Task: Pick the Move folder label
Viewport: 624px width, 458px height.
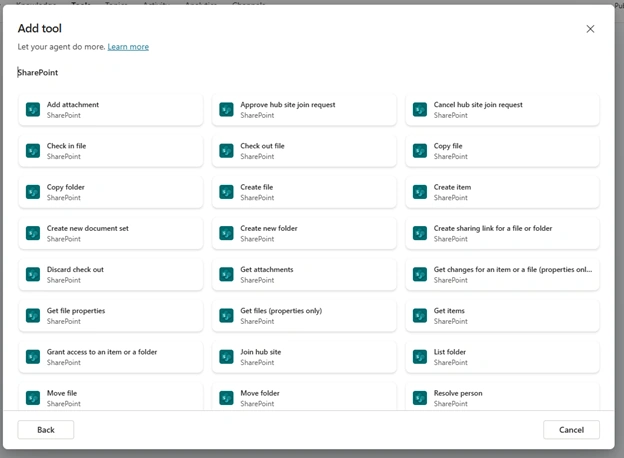Action: (260, 393)
